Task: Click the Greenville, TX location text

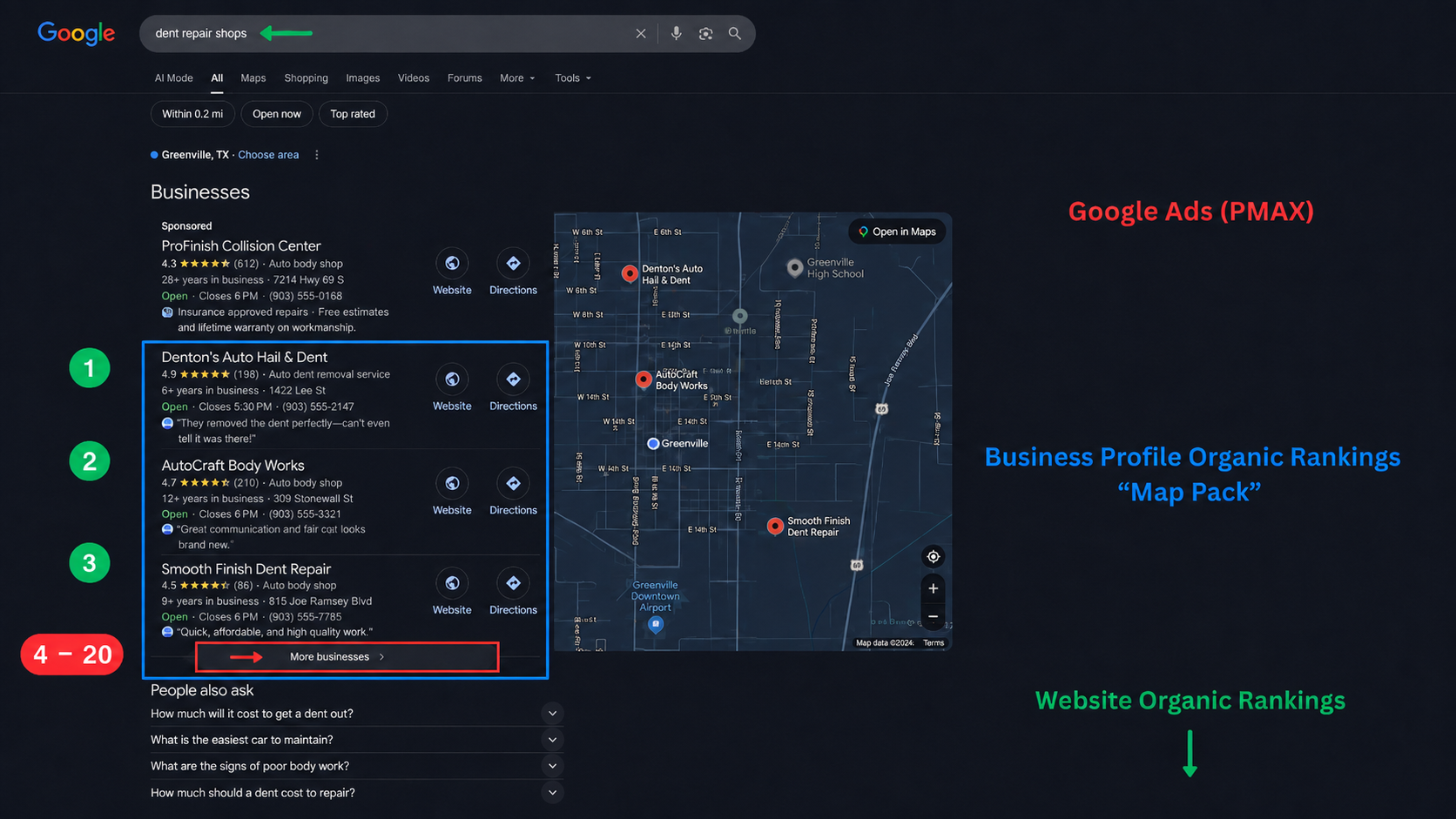Action: point(195,155)
